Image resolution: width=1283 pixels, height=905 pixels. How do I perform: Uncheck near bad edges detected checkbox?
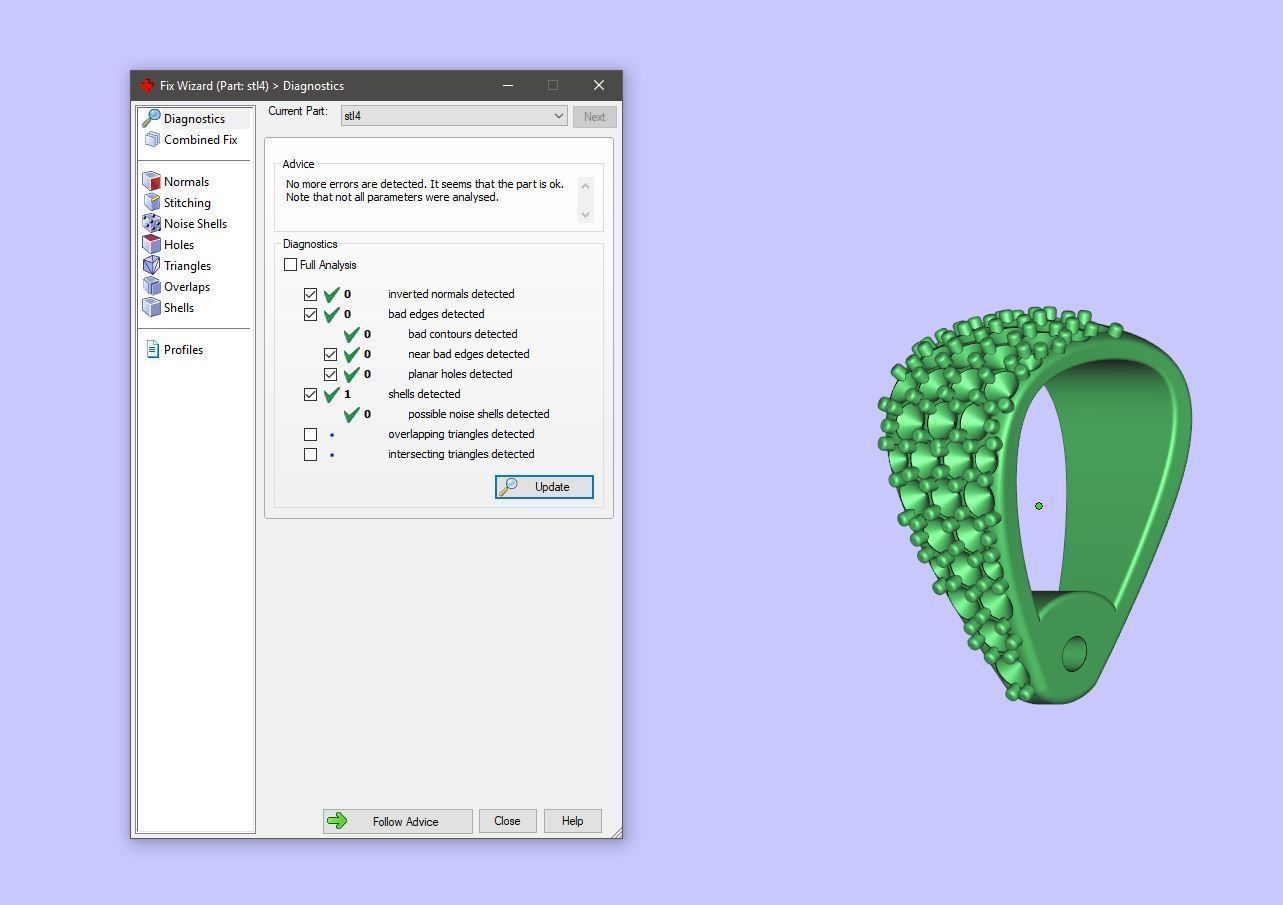click(330, 354)
